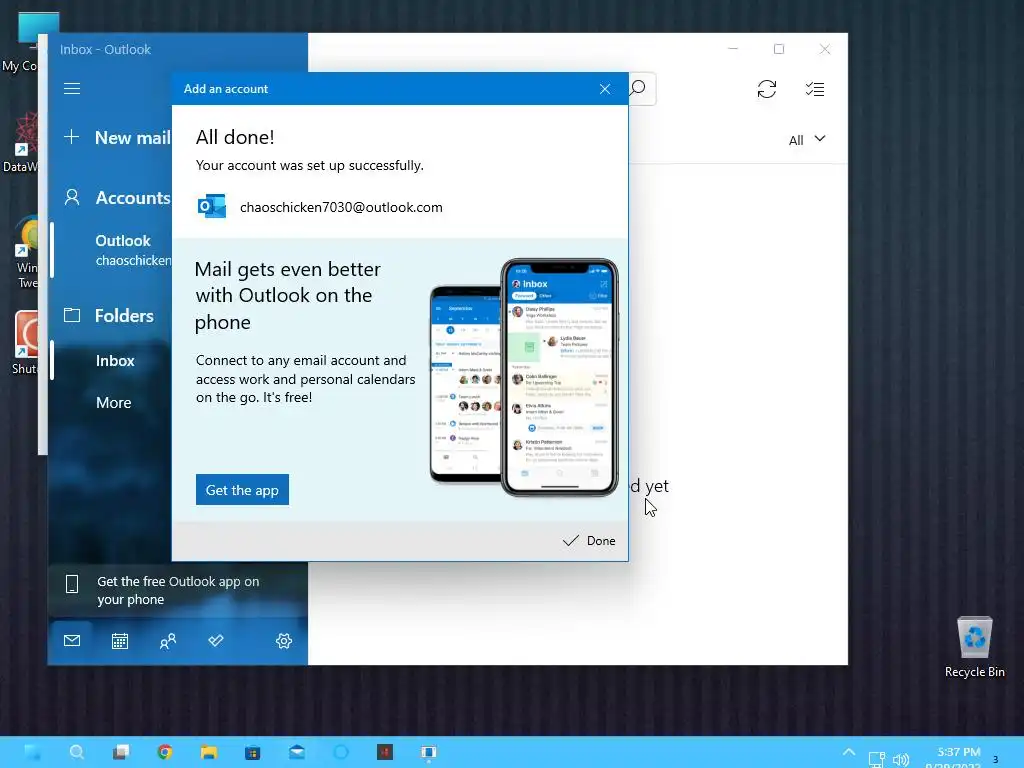1024x768 pixels.
Task: Enter selection mode with checklist icon
Action: [x=815, y=89]
